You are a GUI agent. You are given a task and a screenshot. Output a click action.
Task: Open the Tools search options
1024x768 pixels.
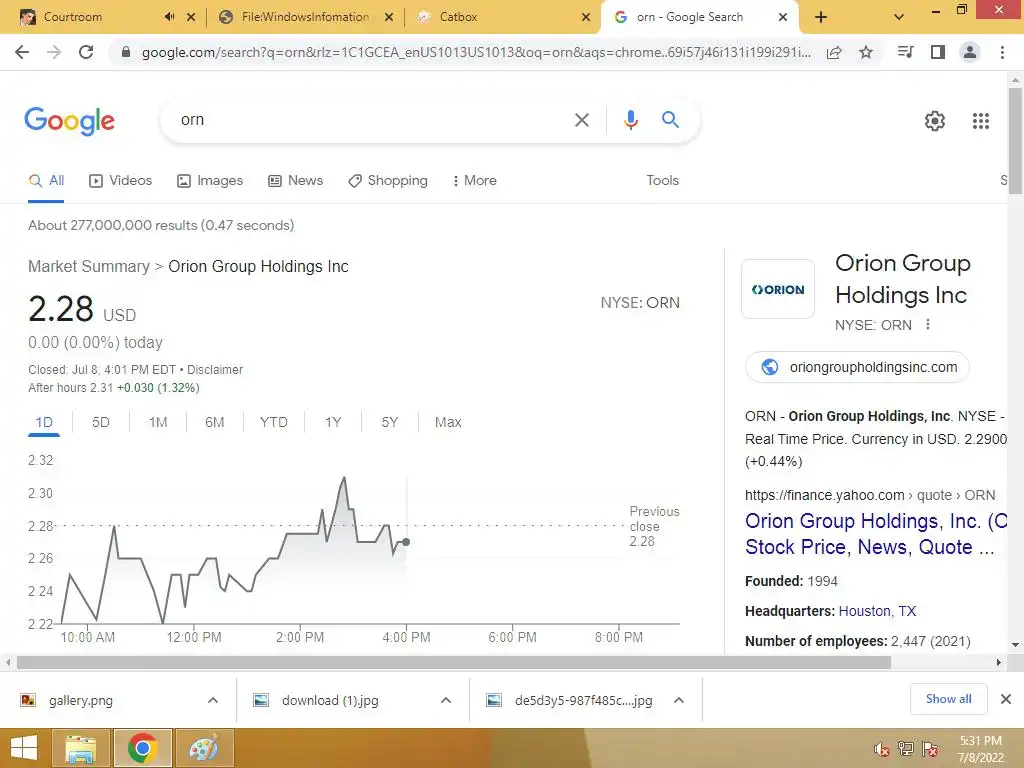pyautogui.click(x=662, y=180)
